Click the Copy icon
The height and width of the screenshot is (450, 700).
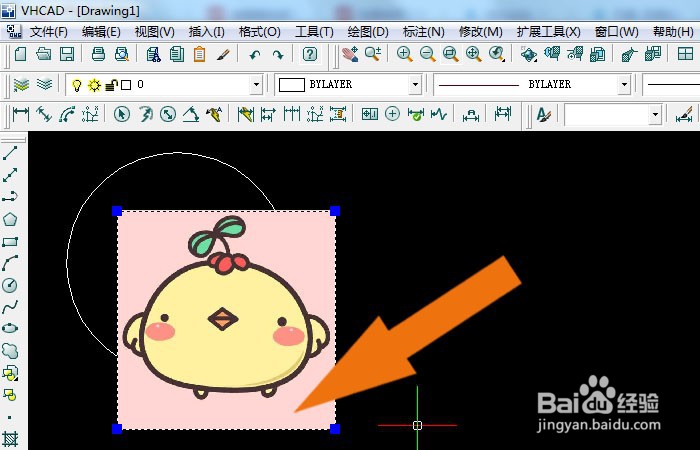tap(177, 54)
